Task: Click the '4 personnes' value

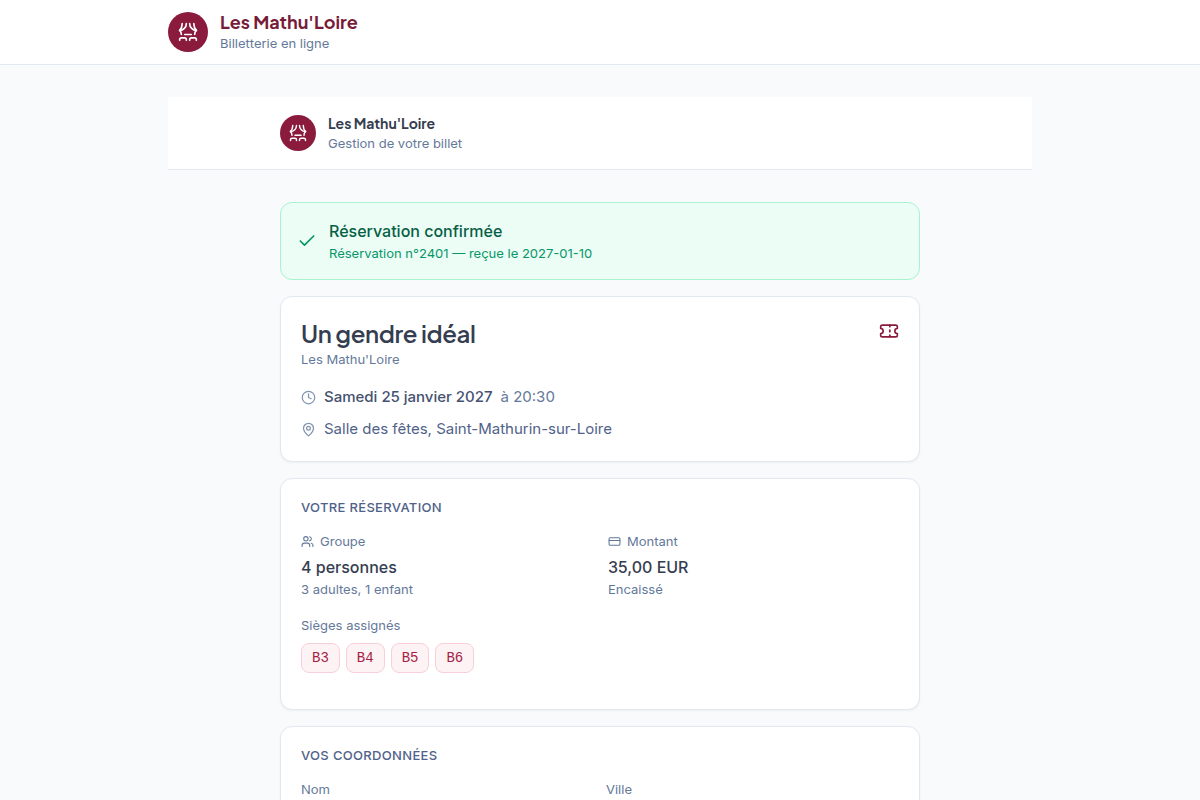Action: (x=349, y=568)
